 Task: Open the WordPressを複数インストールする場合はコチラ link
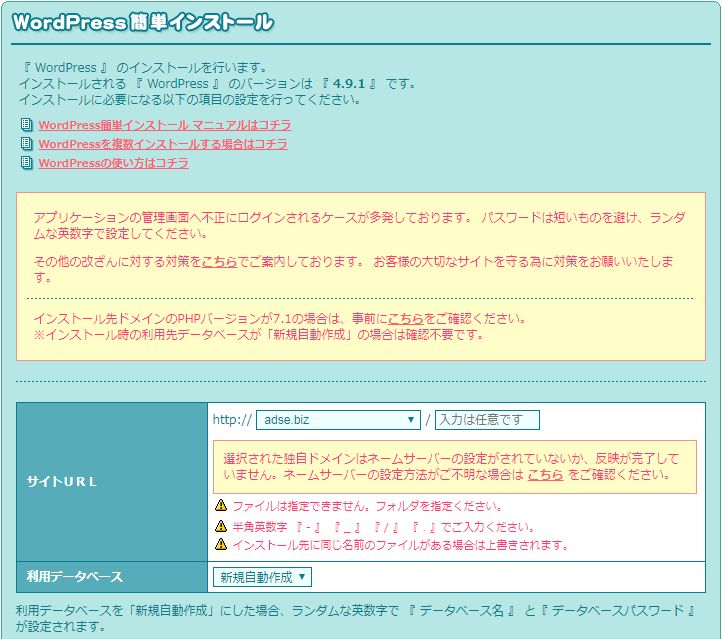[x=163, y=144]
